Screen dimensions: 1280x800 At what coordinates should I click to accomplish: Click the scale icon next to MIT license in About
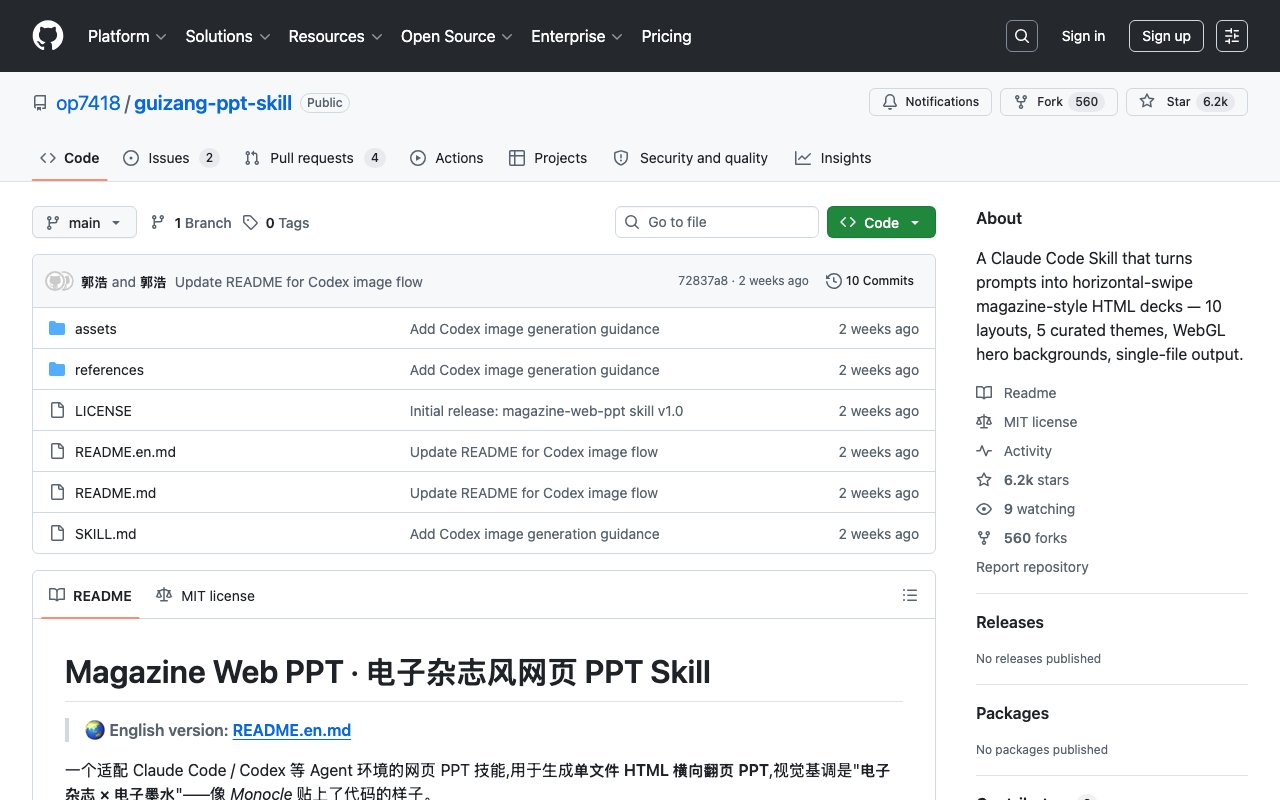[x=984, y=422]
